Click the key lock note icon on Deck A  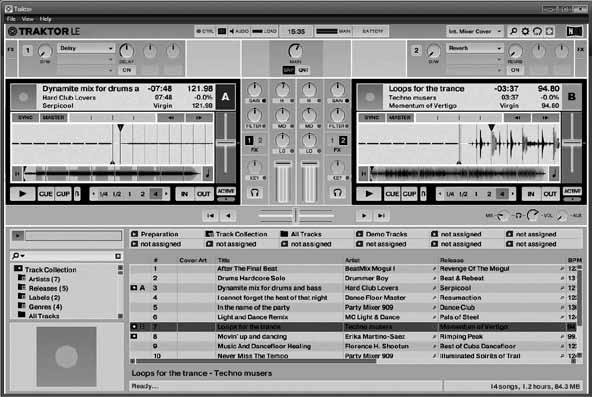[x=207, y=174]
